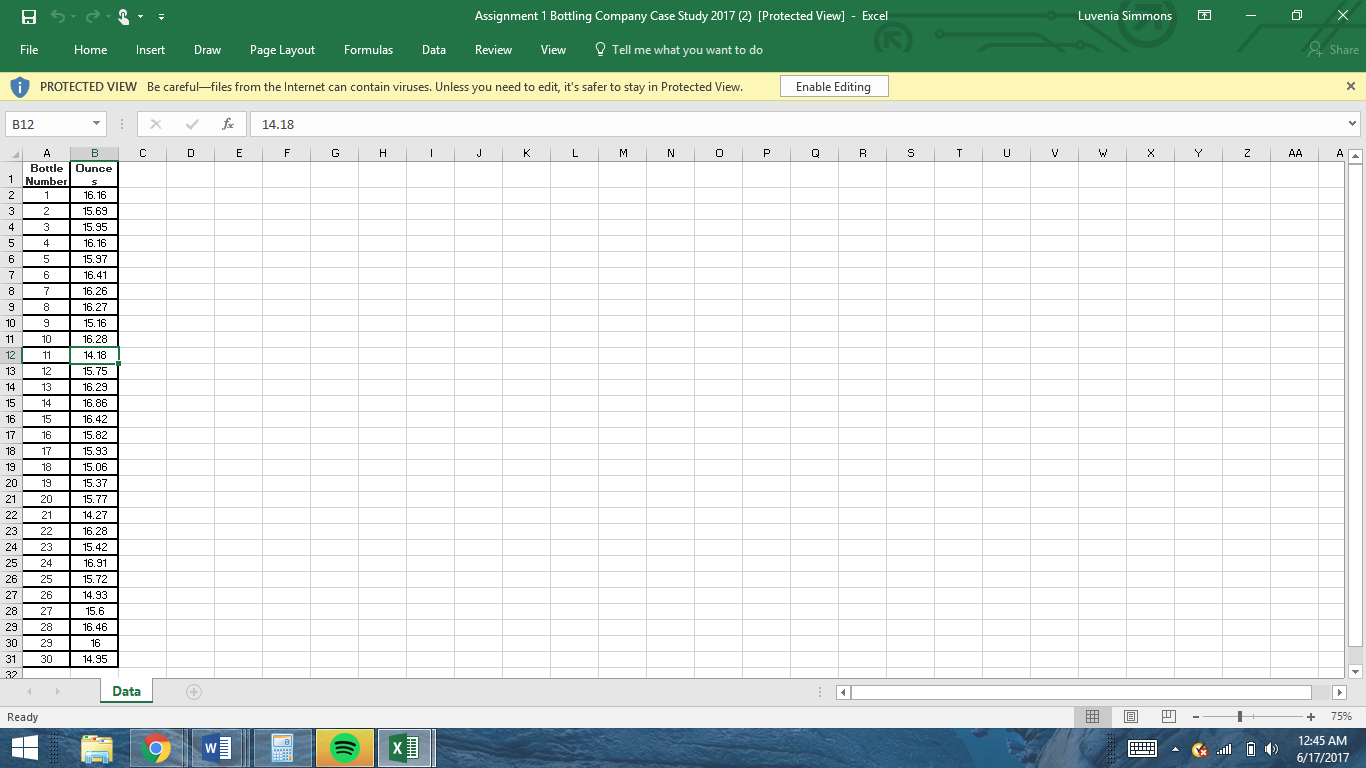Switch to Page Layout view in status bar
The width and height of the screenshot is (1366, 768).
pos(1131,717)
